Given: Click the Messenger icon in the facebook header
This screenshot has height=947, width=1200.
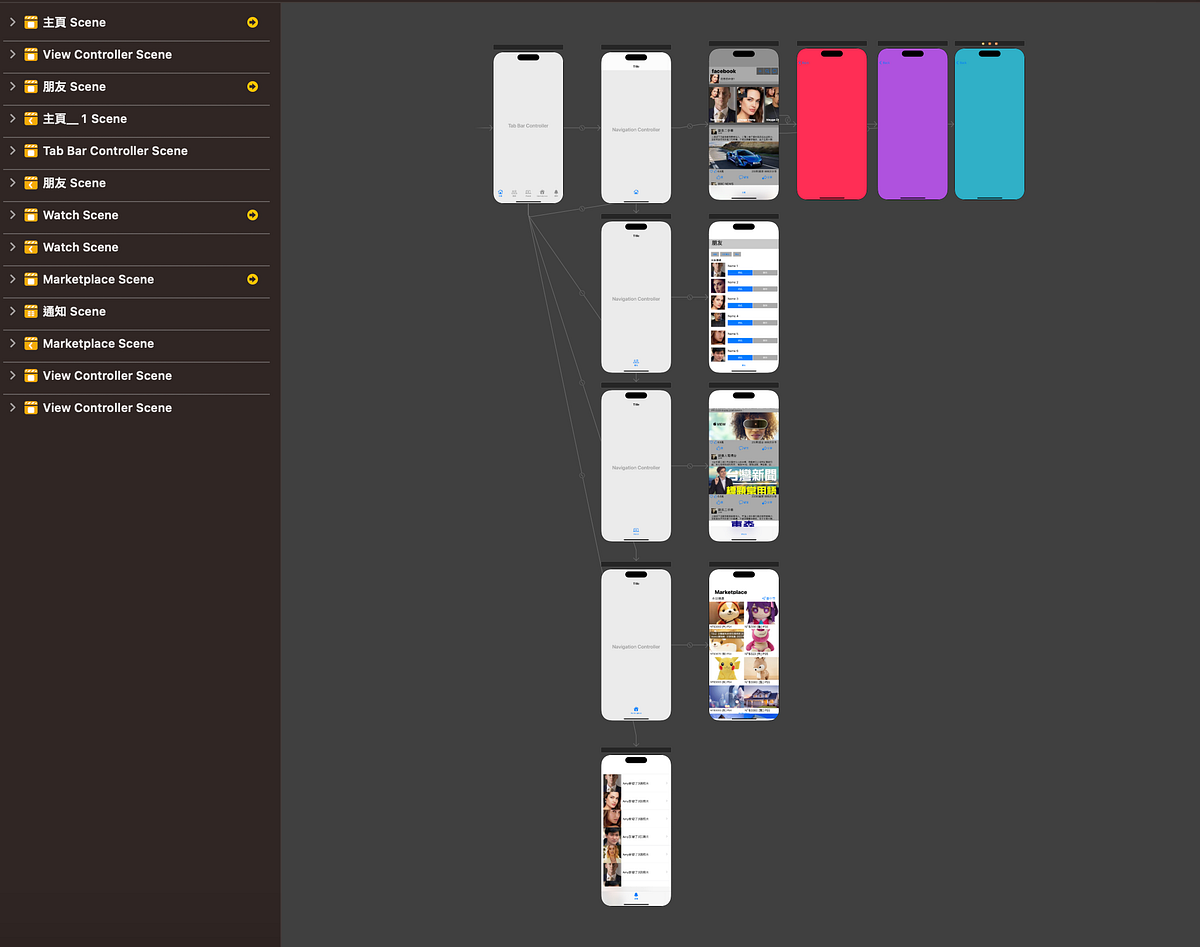Looking at the screenshot, I should click(774, 71).
